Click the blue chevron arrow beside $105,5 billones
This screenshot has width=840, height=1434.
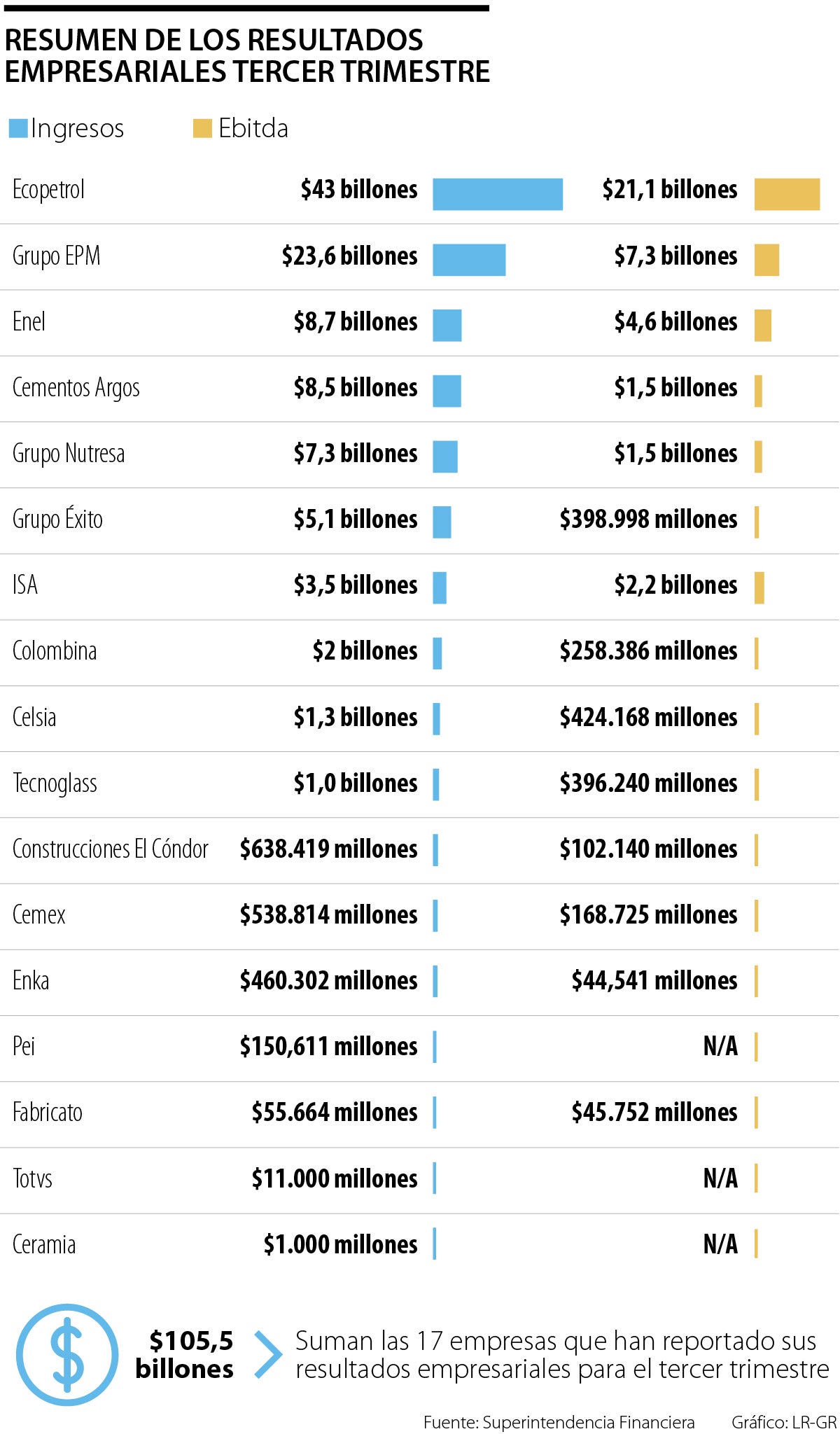(267, 1354)
